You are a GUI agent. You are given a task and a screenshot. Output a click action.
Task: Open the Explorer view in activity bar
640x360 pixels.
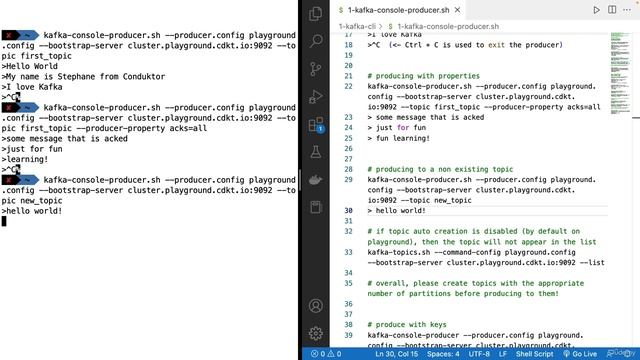[x=316, y=14]
